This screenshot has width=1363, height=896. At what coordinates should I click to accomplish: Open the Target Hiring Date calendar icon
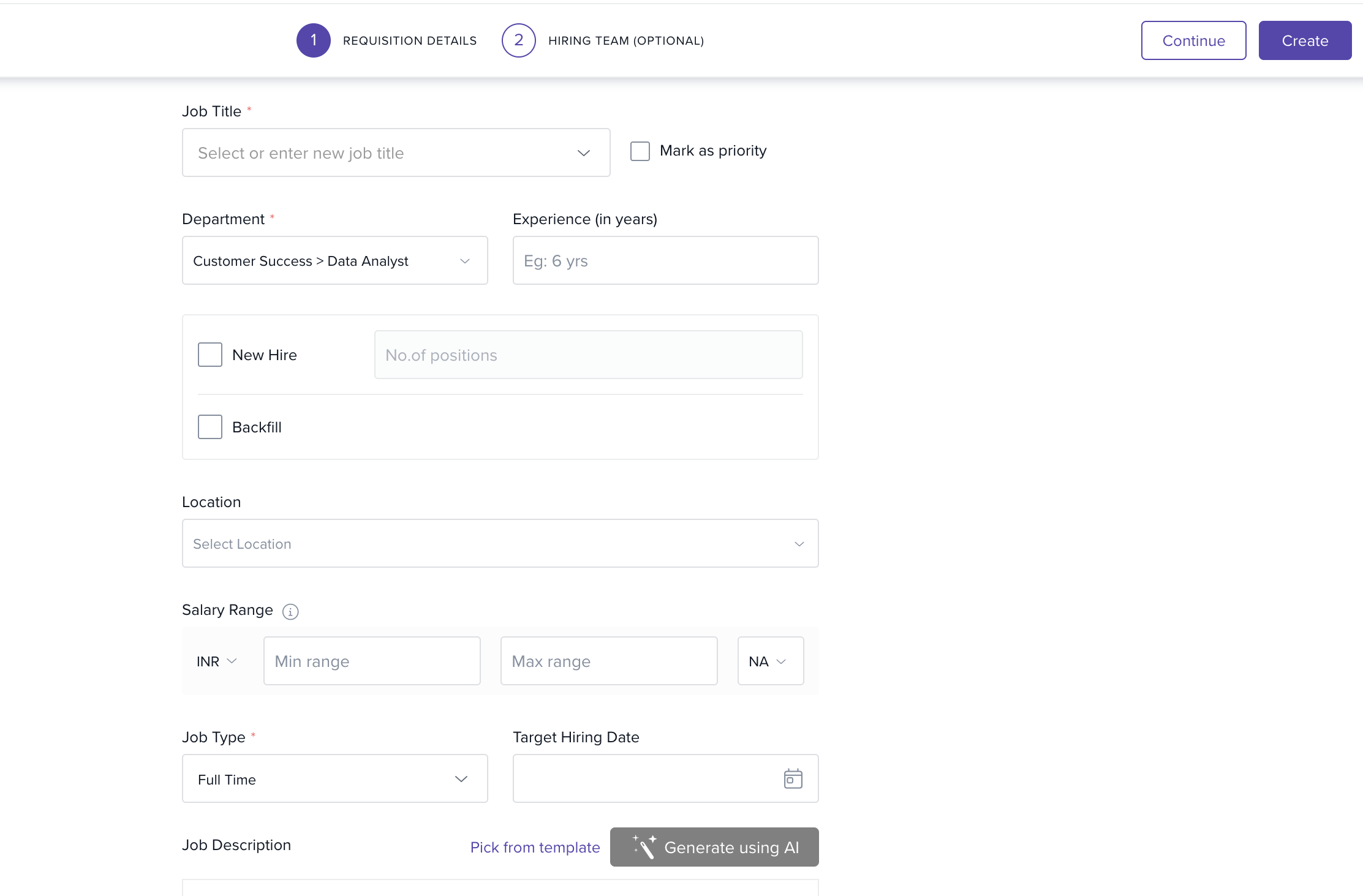(793, 778)
